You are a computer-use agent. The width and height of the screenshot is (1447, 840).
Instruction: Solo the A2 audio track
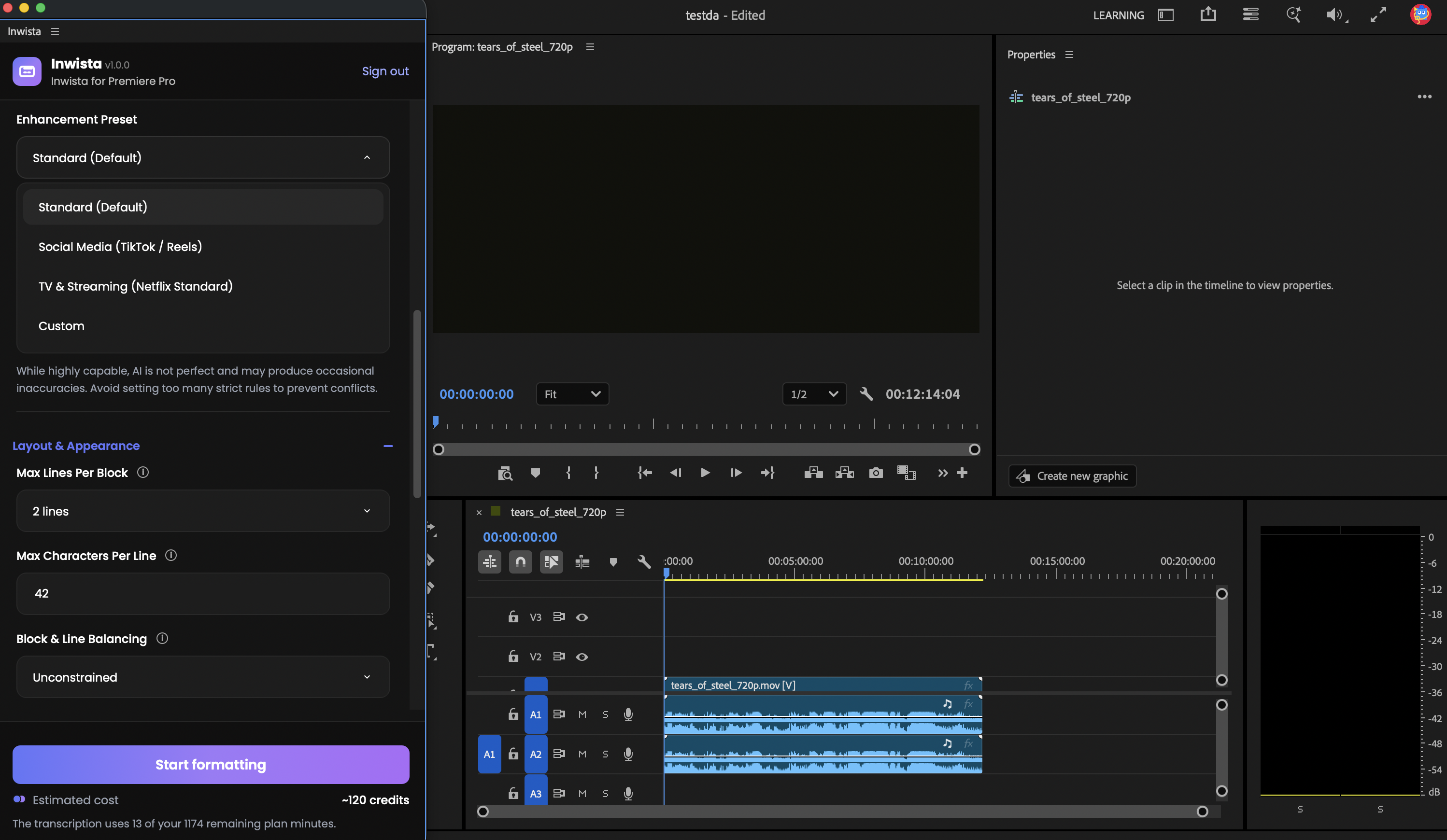tap(605, 754)
